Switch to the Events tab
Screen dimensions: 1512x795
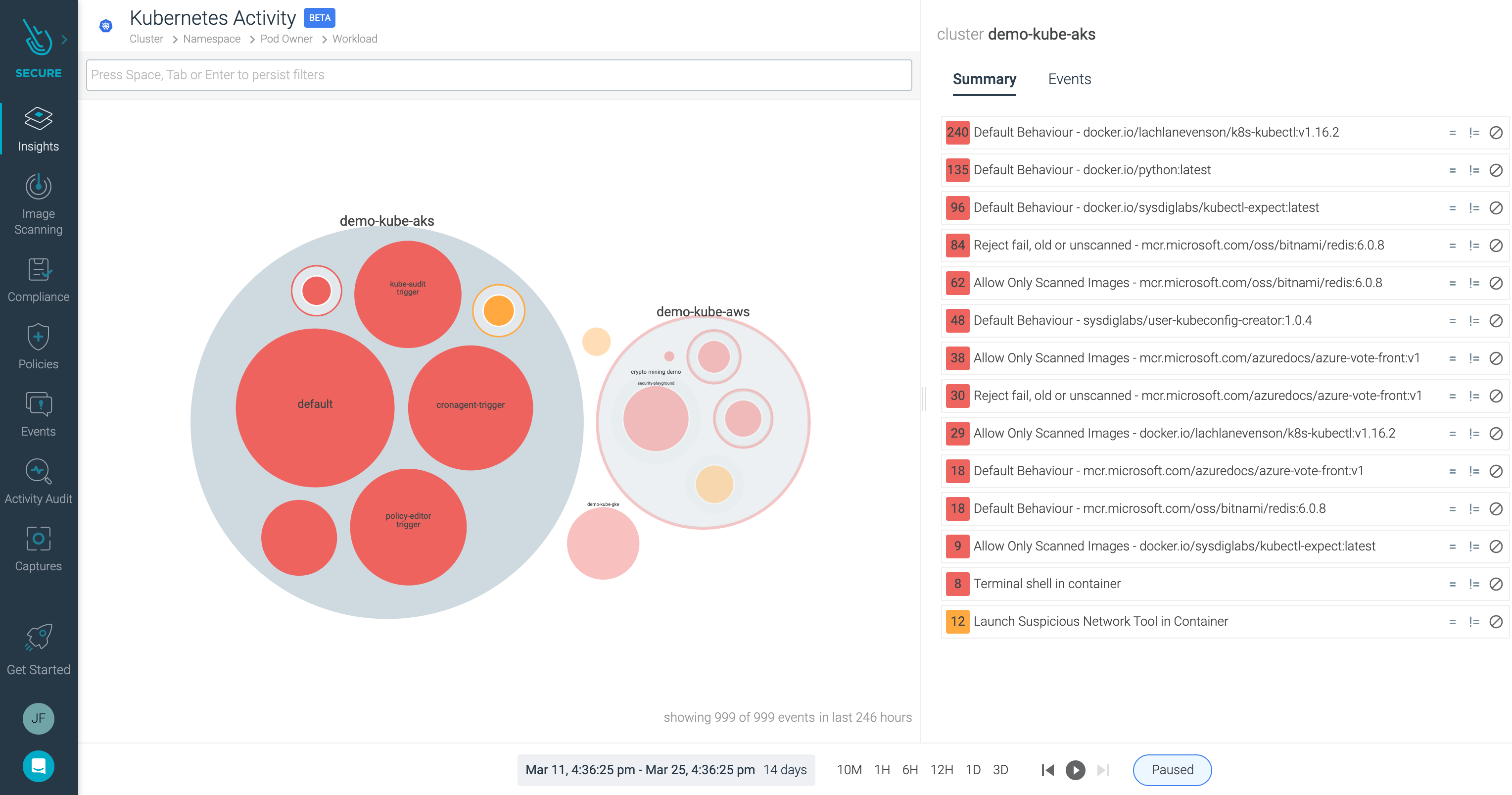pyautogui.click(x=1070, y=79)
